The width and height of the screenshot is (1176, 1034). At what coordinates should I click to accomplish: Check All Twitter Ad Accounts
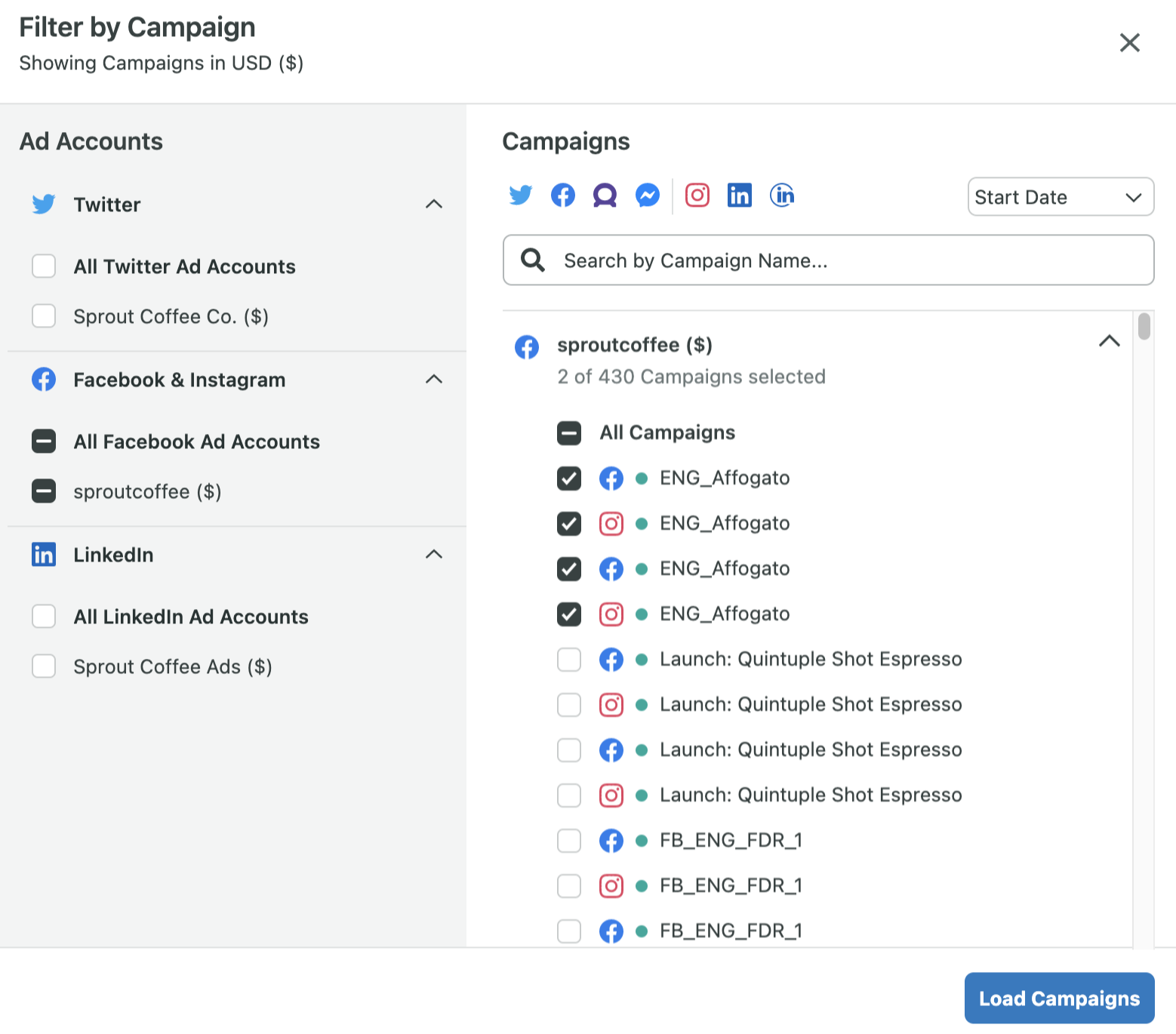pyautogui.click(x=44, y=266)
